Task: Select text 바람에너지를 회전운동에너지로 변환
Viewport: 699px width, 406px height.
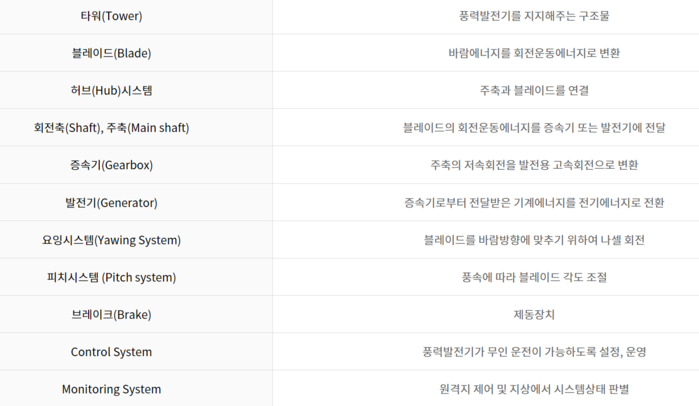Action: coord(534,53)
